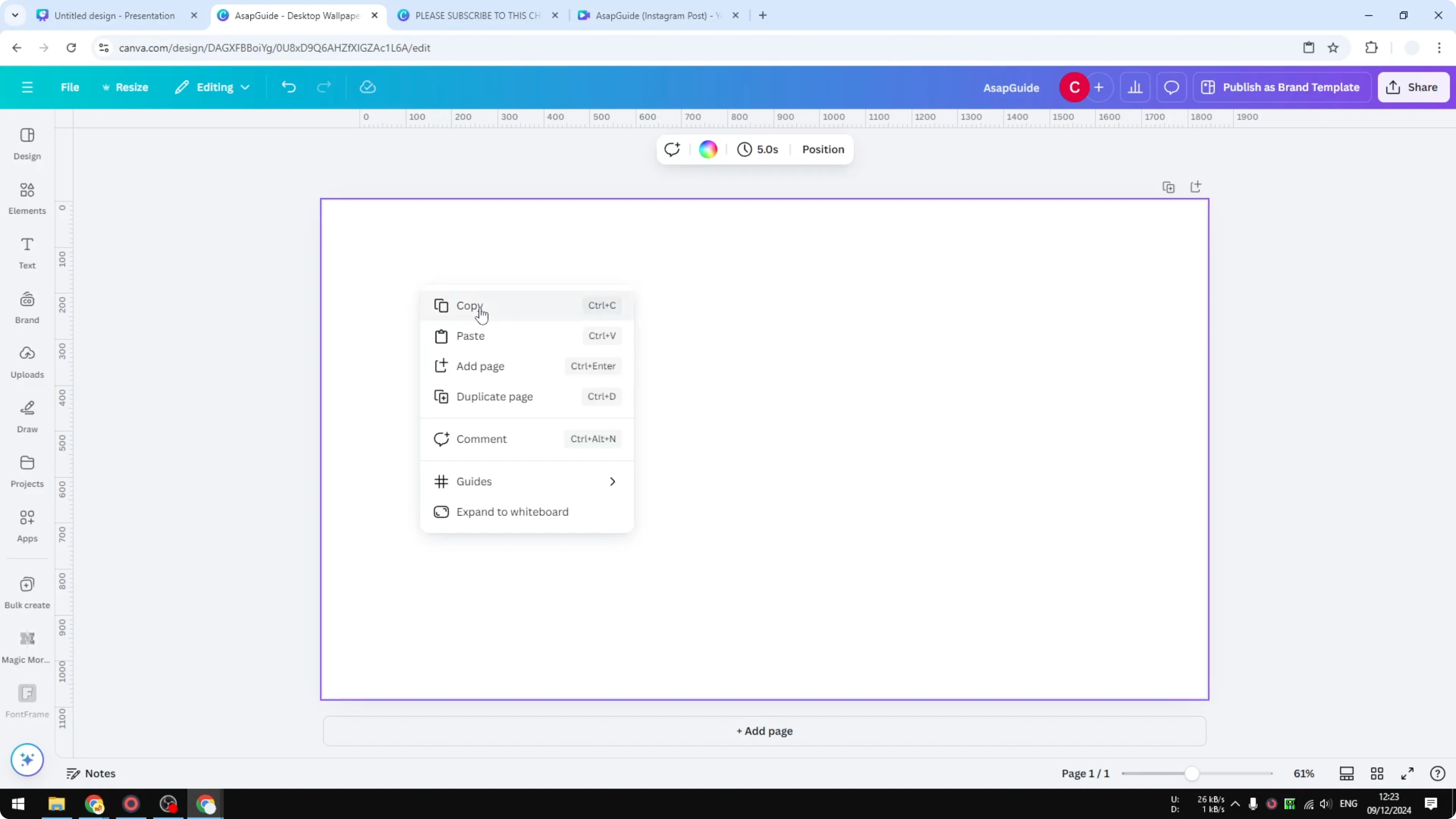
Task: Open the Resize dropdown
Action: click(125, 87)
